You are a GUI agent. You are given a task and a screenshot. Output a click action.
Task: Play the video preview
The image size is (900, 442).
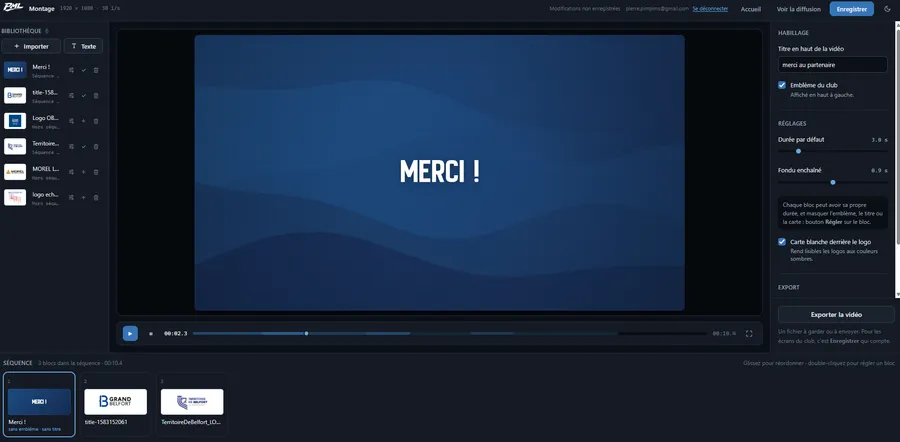130,334
